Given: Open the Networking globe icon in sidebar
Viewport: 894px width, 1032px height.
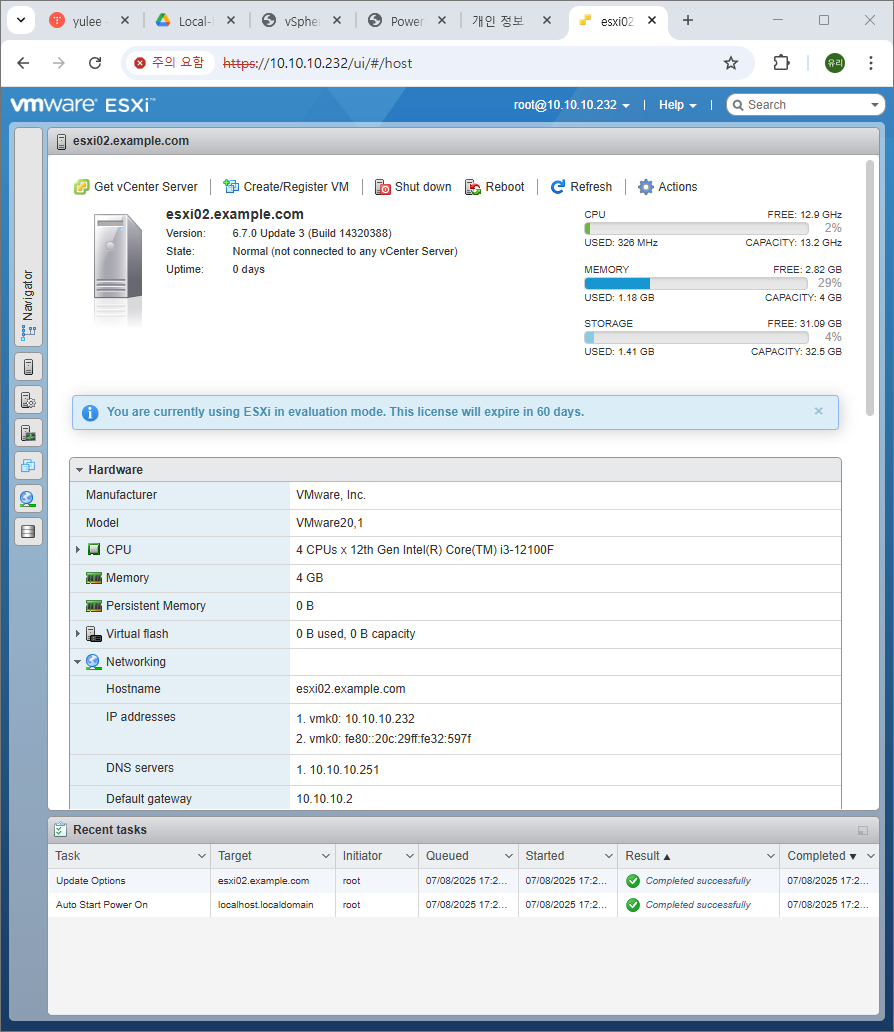Looking at the screenshot, I should tap(28, 498).
